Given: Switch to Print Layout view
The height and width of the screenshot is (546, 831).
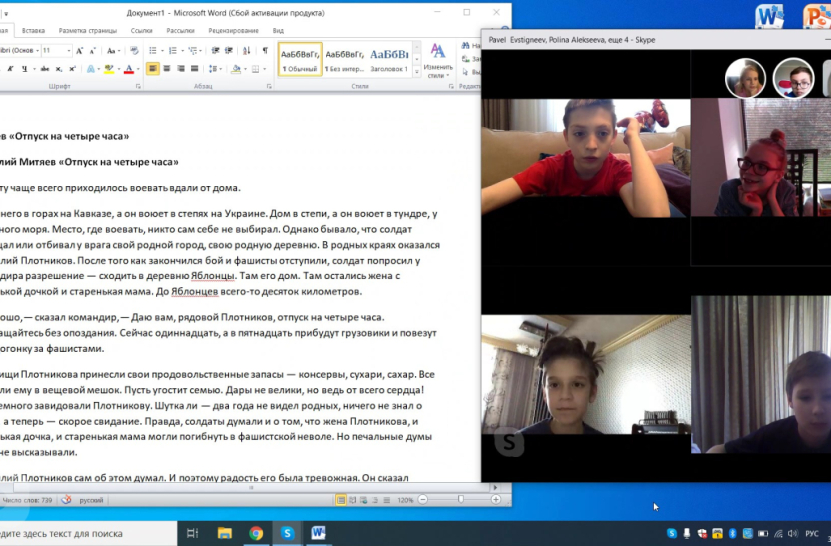Looking at the screenshot, I should click(x=341, y=500).
